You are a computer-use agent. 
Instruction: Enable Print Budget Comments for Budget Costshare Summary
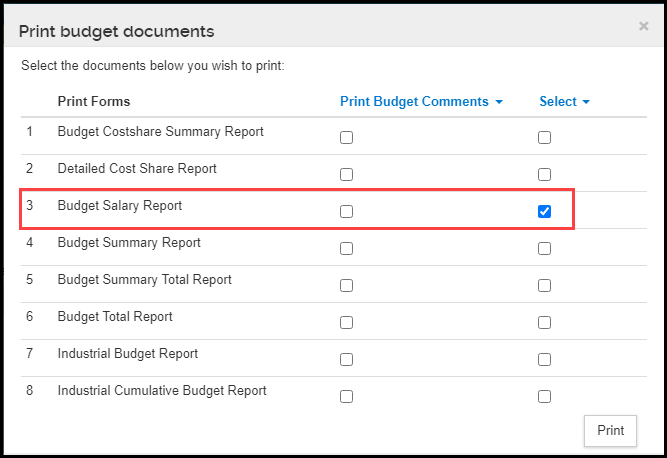(x=346, y=137)
